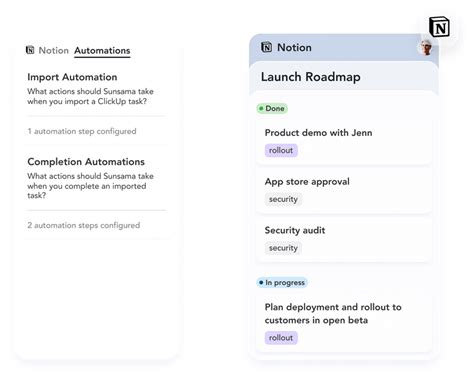Click the Launch Roadmap title
474x379 pixels.
pyautogui.click(x=311, y=77)
